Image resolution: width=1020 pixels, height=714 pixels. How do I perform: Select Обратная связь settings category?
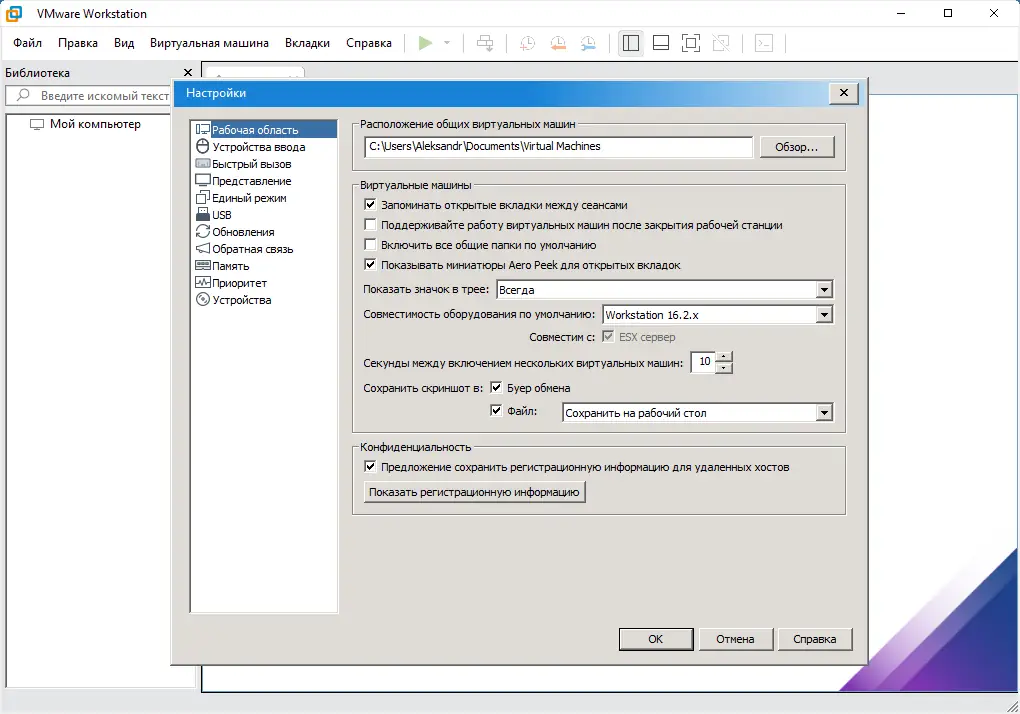coord(252,248)
